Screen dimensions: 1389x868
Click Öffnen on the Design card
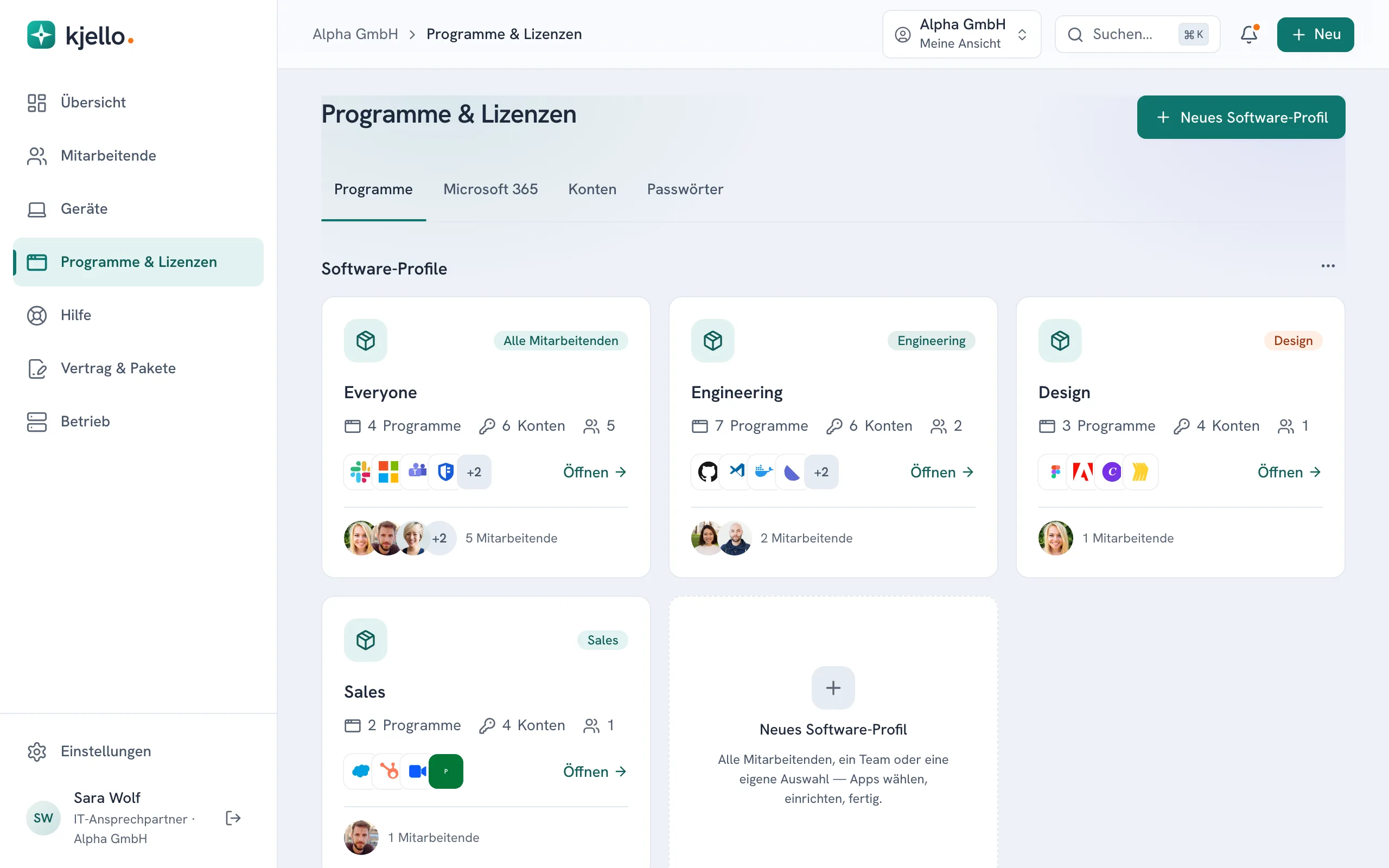(1289, 472)
